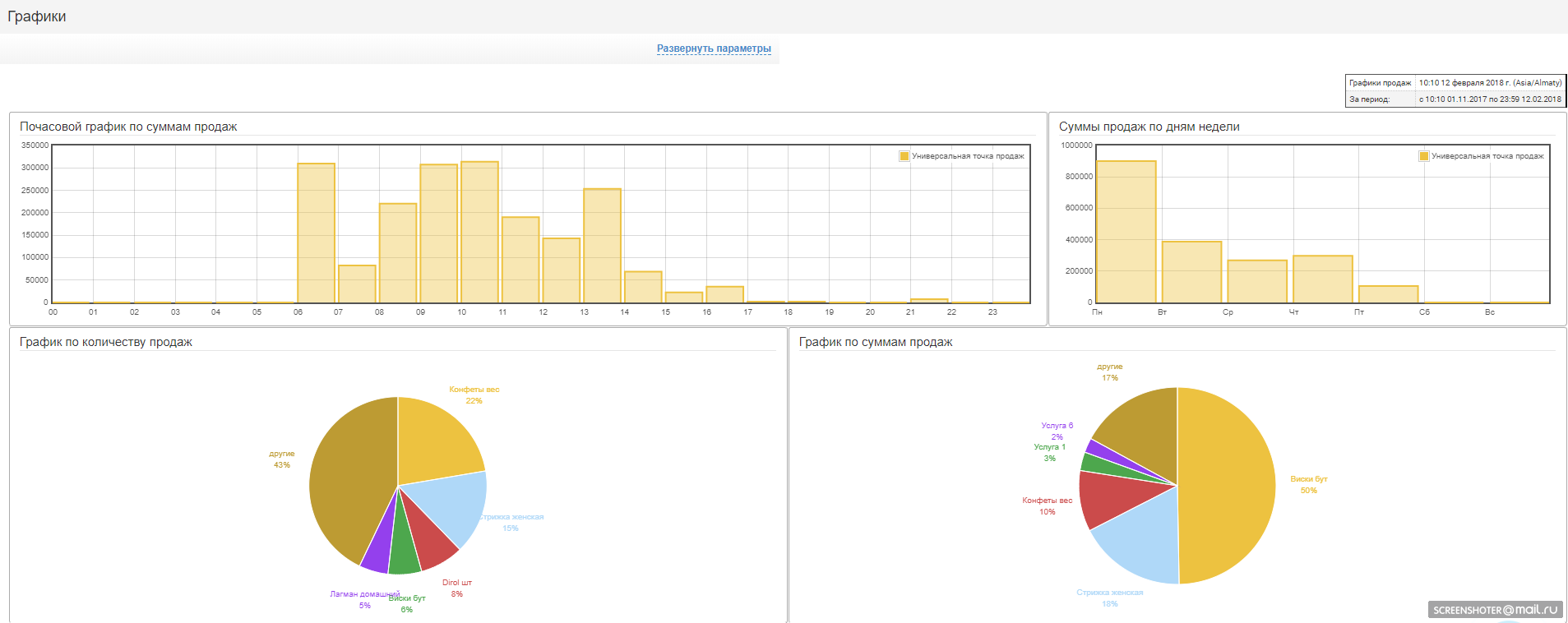Click the hour 13 bar in hourly chart

[x=602, y=247]
